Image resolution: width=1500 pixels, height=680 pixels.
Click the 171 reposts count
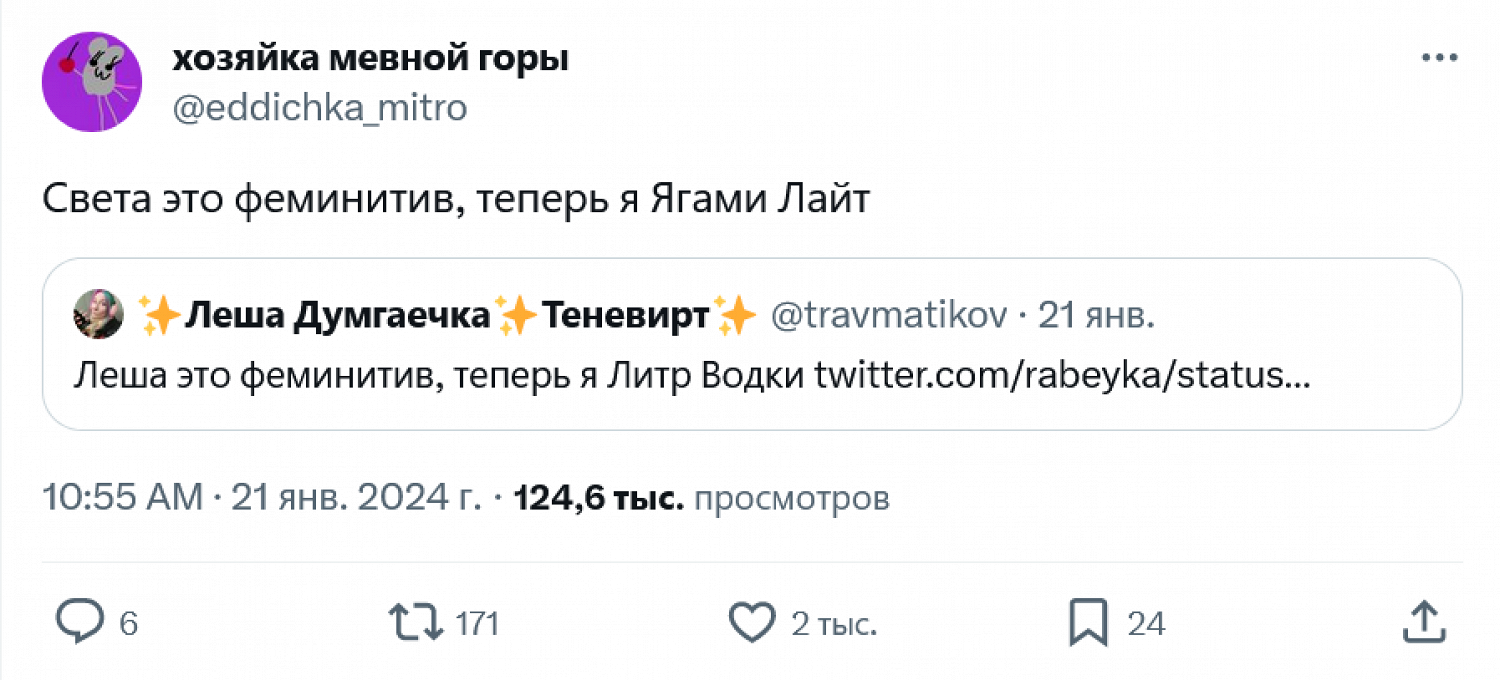click(x=477, y=624)
